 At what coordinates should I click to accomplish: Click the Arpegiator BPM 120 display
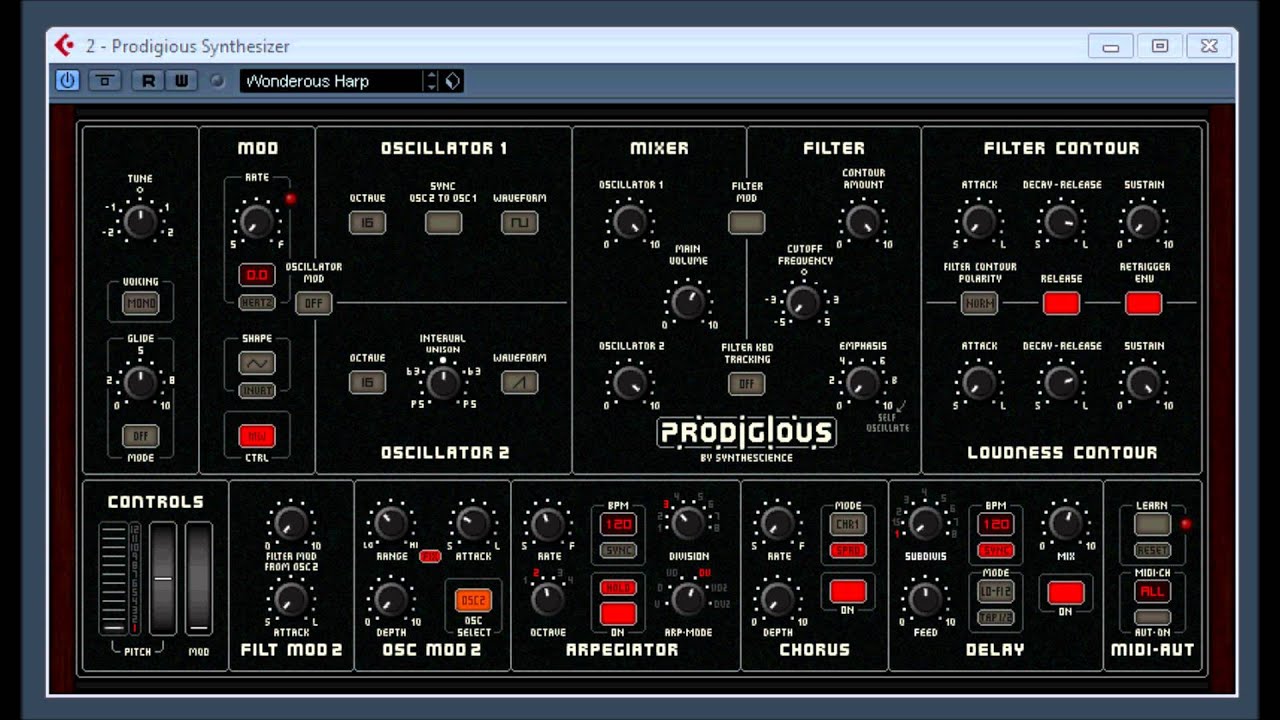point(618,525)
